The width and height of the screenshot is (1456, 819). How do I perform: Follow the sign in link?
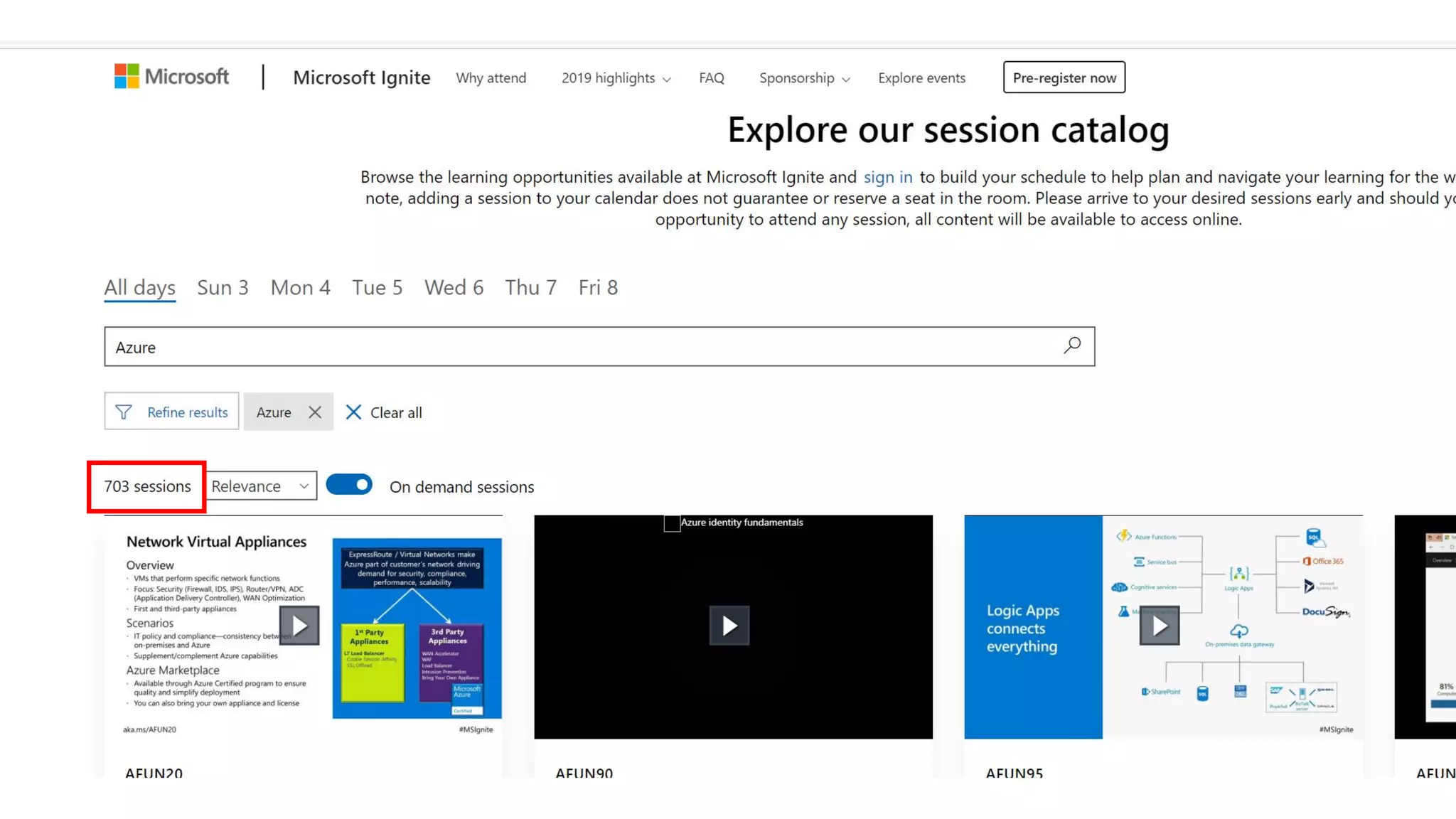887,177
